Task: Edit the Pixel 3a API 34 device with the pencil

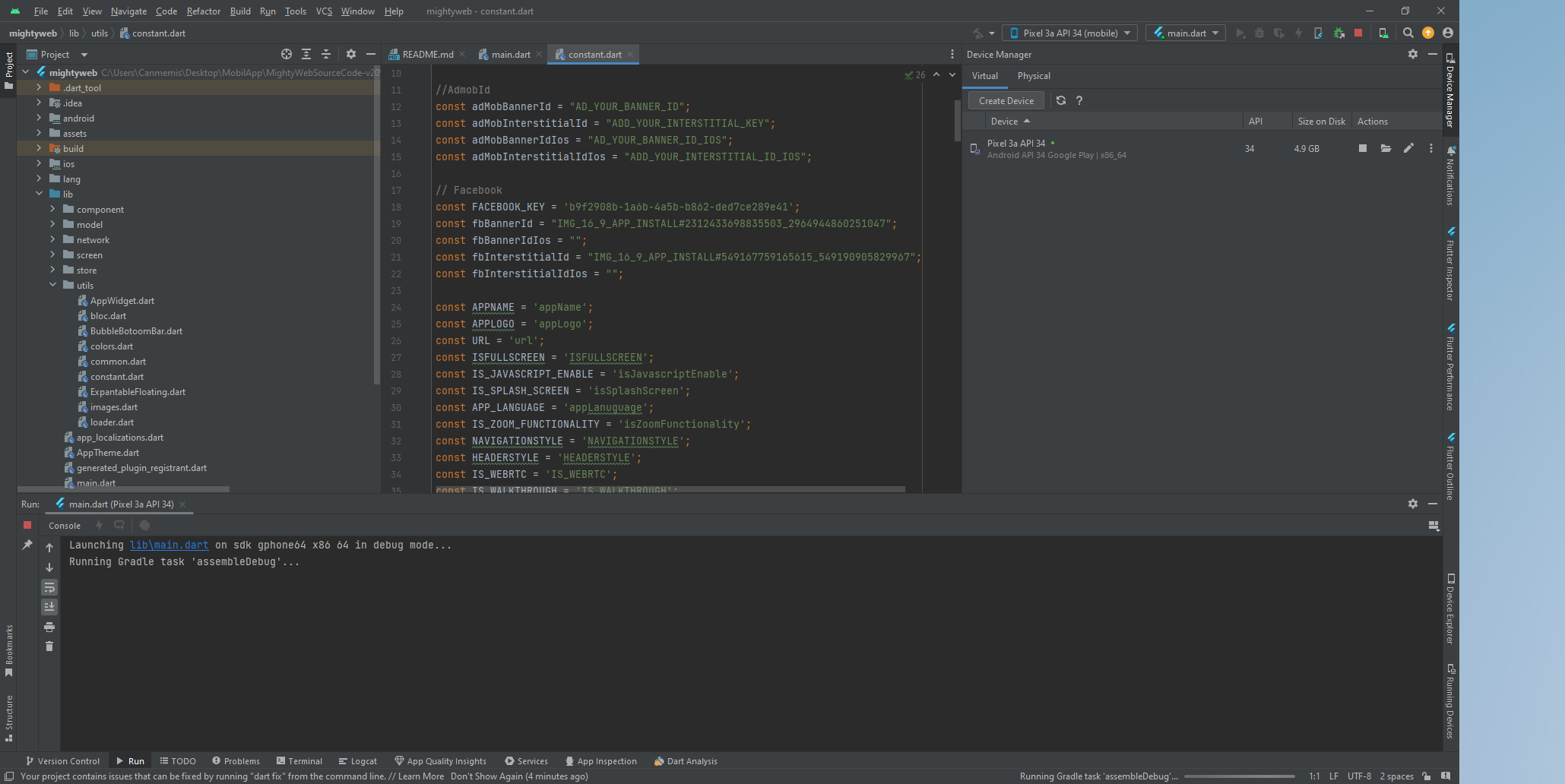Action: [x=1408, y=148]
